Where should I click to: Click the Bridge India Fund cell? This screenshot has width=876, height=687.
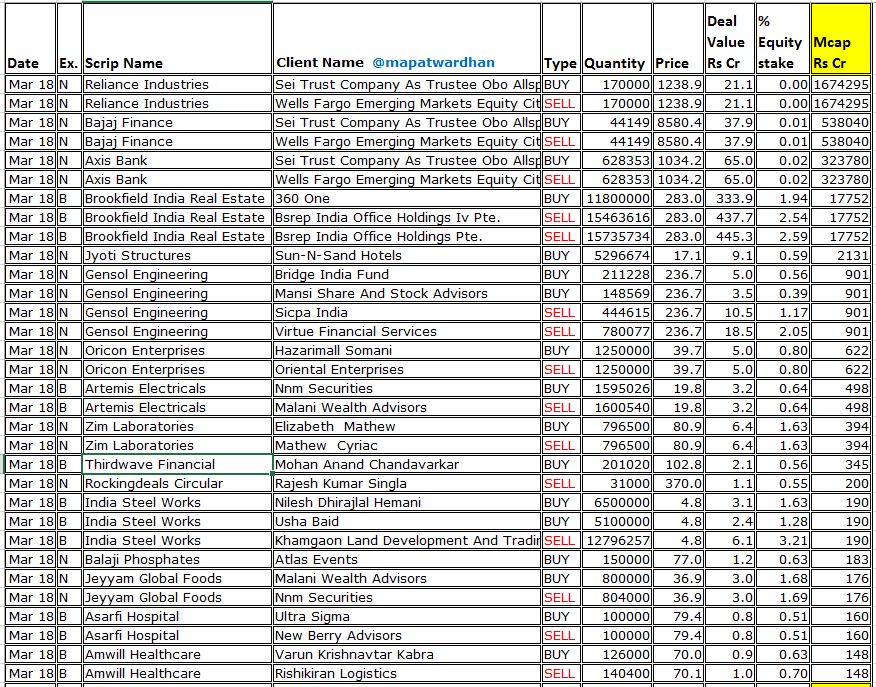407,275
